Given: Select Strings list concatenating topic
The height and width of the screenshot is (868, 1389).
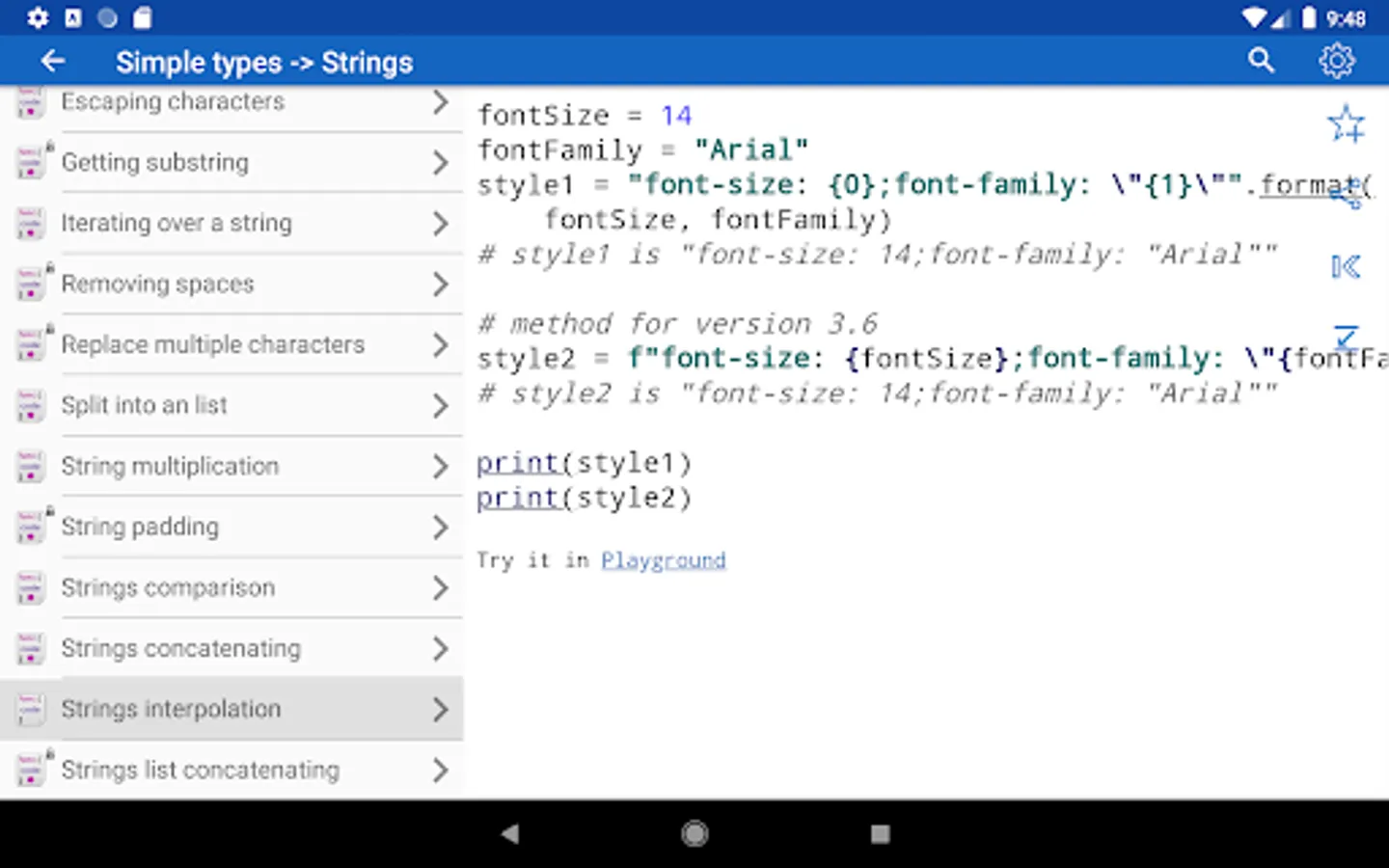Looking at the screenshot, I should tap(231, 770).
